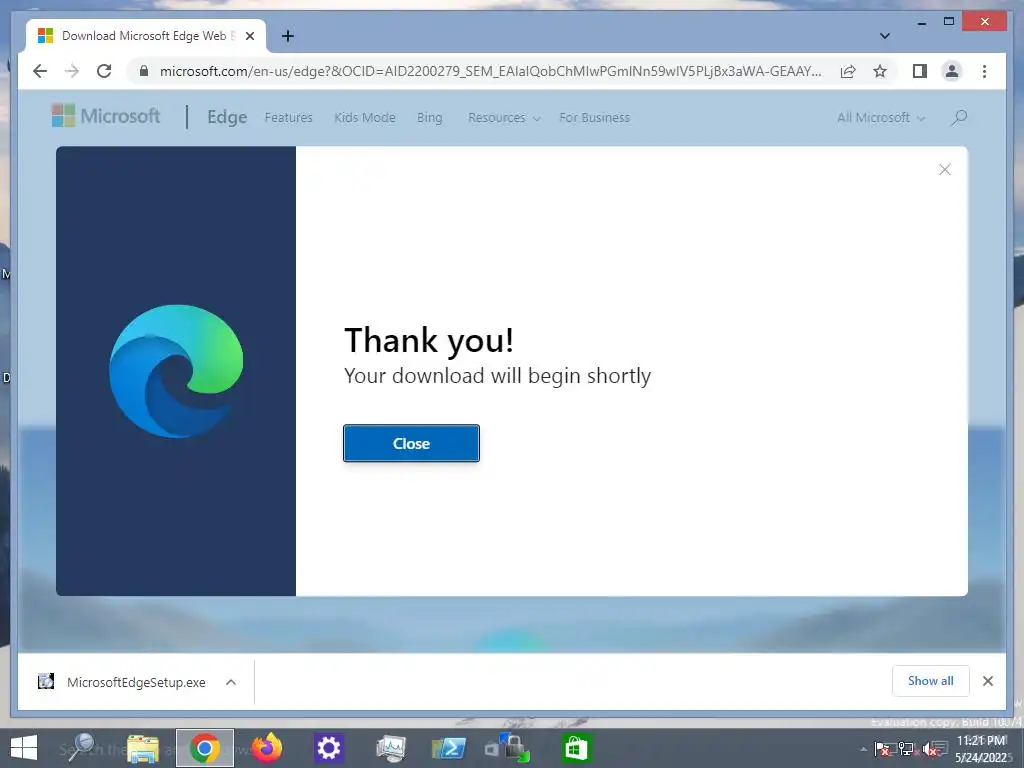
Task: Go back using browser back arrow
Action: (40, 71)
